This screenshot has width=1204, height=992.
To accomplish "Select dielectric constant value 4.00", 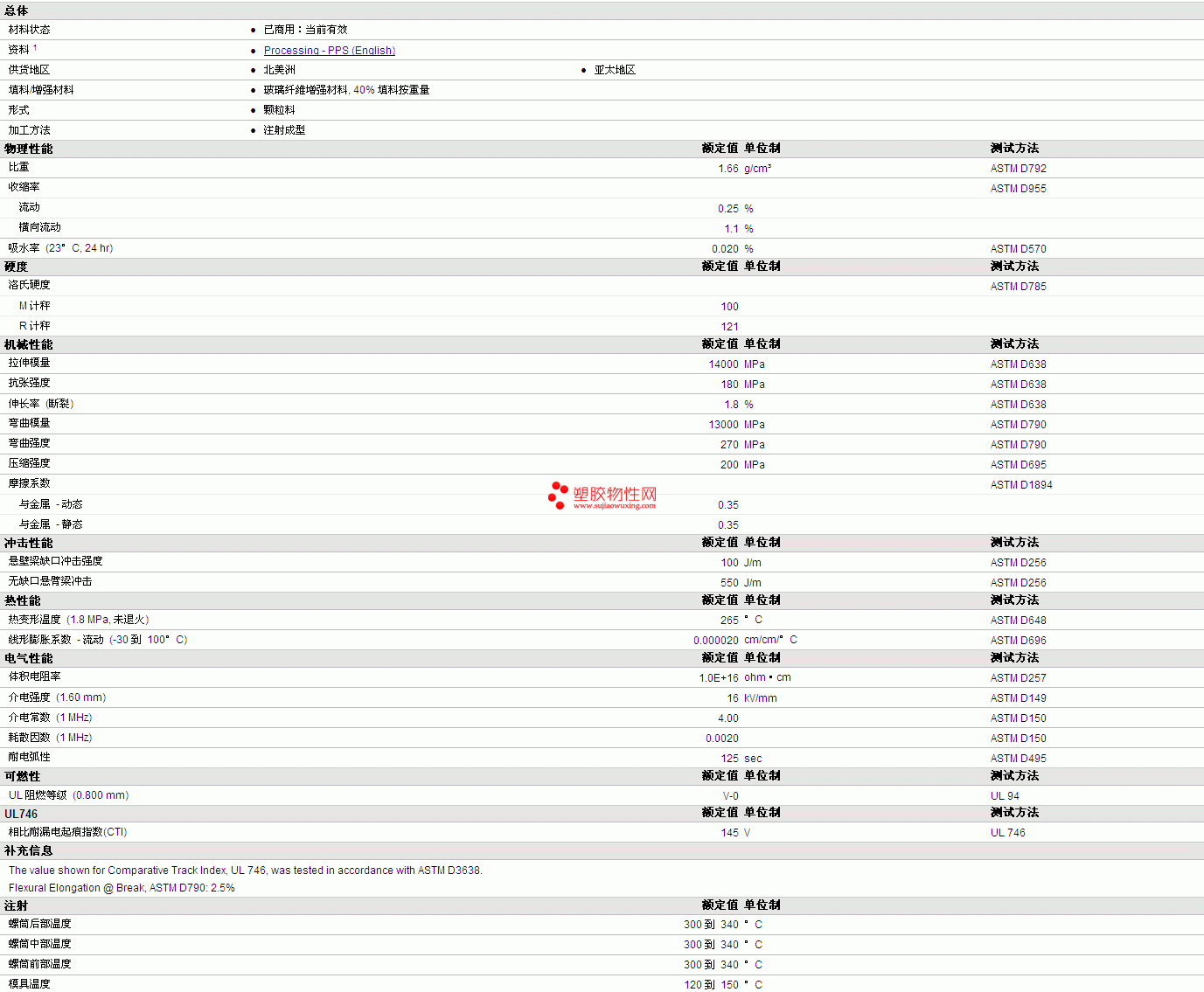I will 728,718.
